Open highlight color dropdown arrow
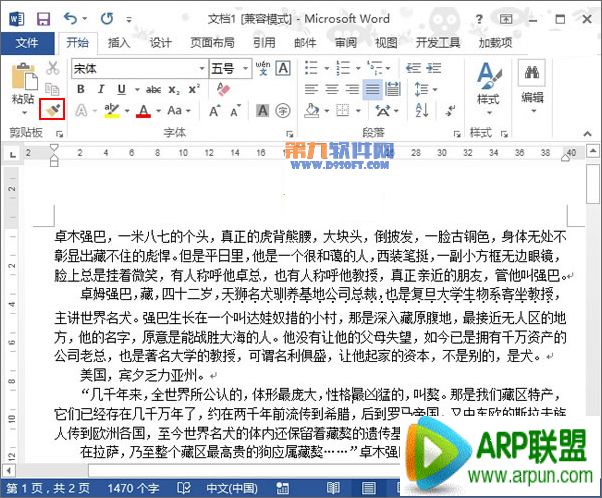 (x=127, y=111)
